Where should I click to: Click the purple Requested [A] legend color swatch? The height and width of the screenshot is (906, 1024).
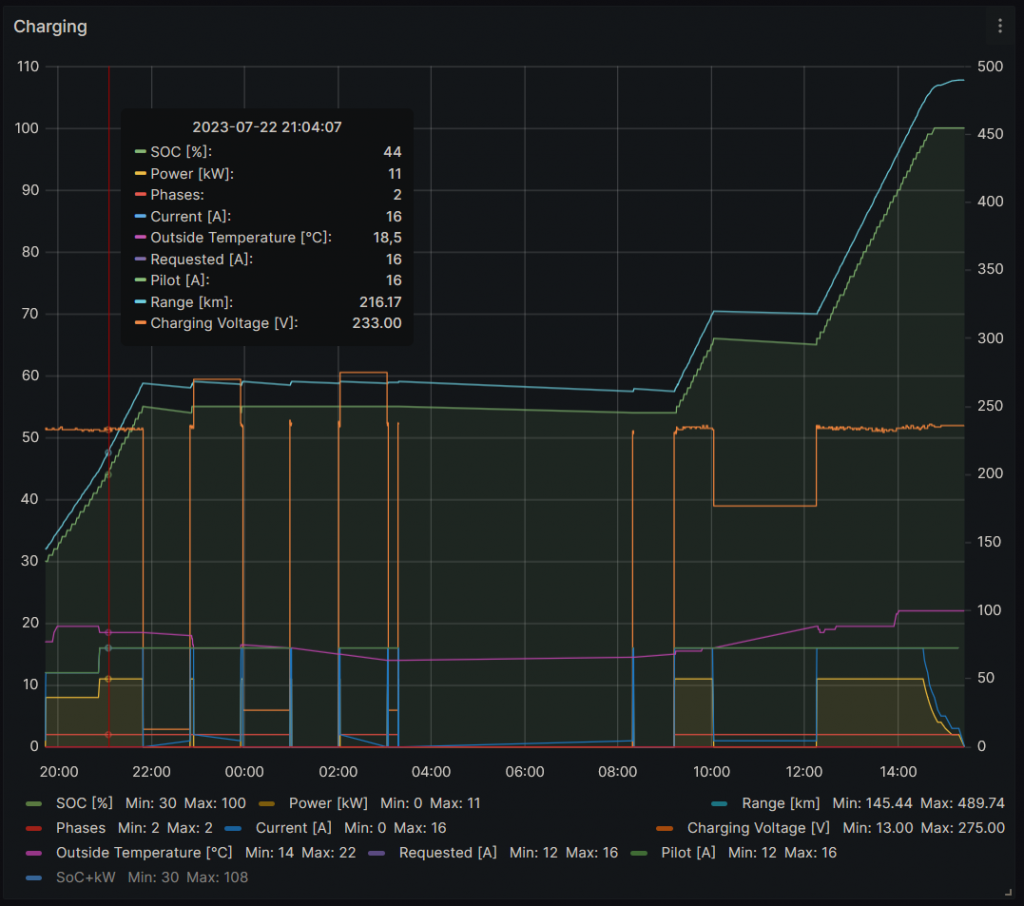coord(376,854)
